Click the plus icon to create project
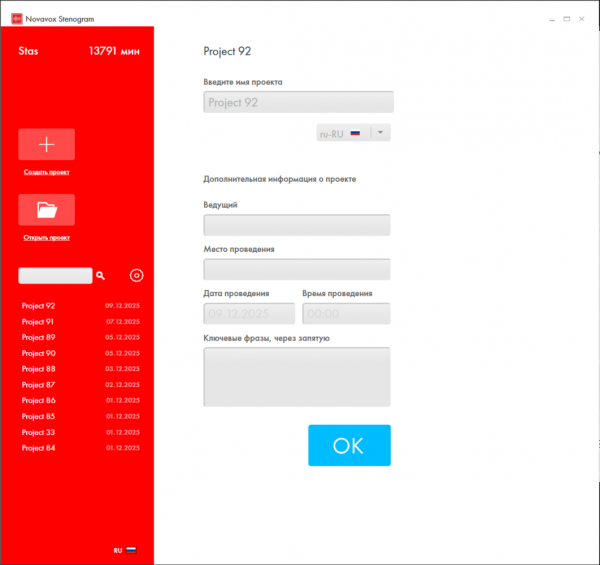 (x=46, y=145)
